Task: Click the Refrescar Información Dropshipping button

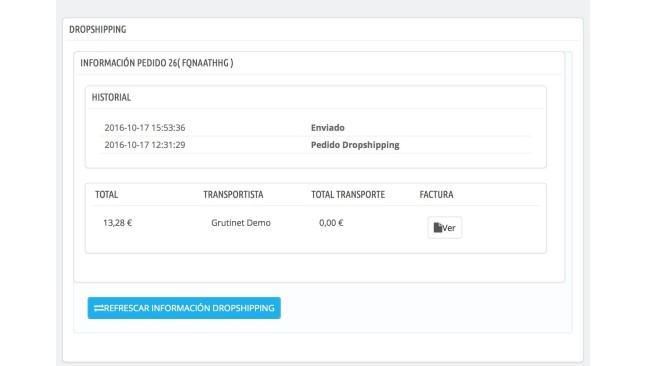Action: [184, 308]
